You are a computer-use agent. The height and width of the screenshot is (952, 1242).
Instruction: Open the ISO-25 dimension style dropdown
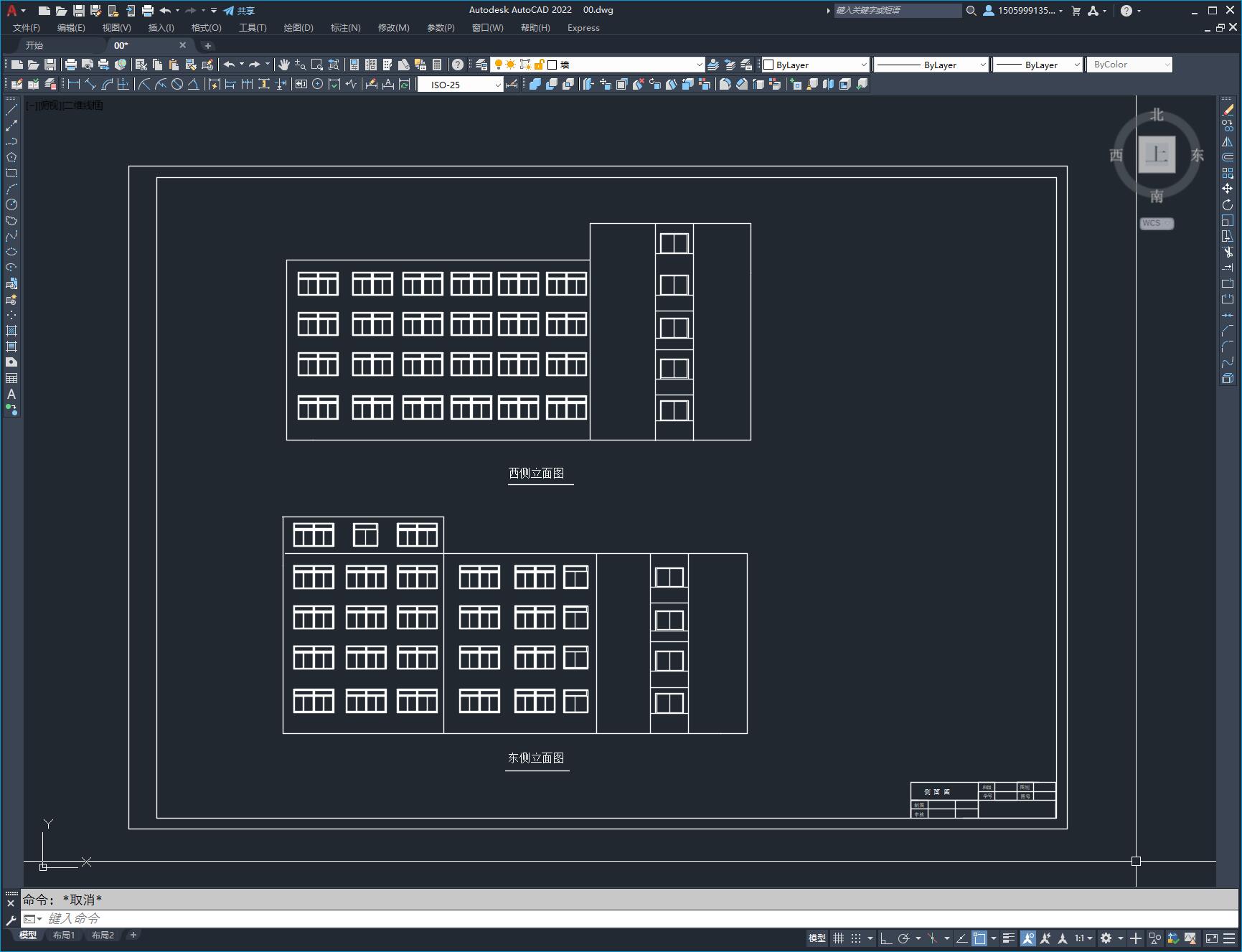pos(461,85)
